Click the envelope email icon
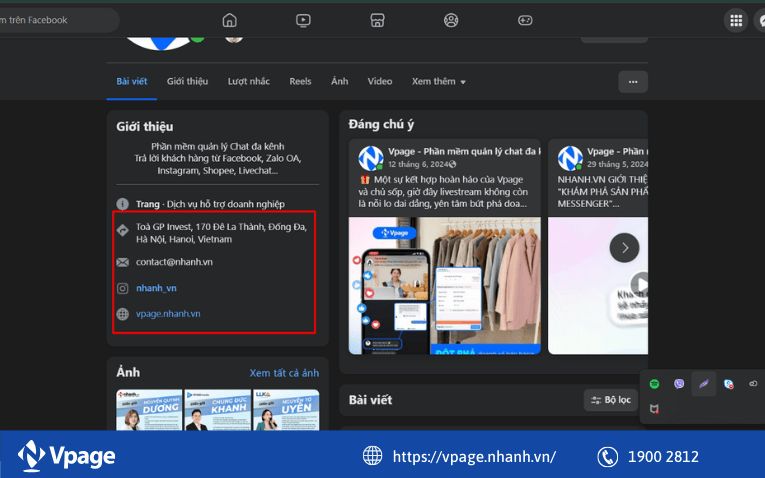This screenshot has width=765, height=478. tap(122, 262)
